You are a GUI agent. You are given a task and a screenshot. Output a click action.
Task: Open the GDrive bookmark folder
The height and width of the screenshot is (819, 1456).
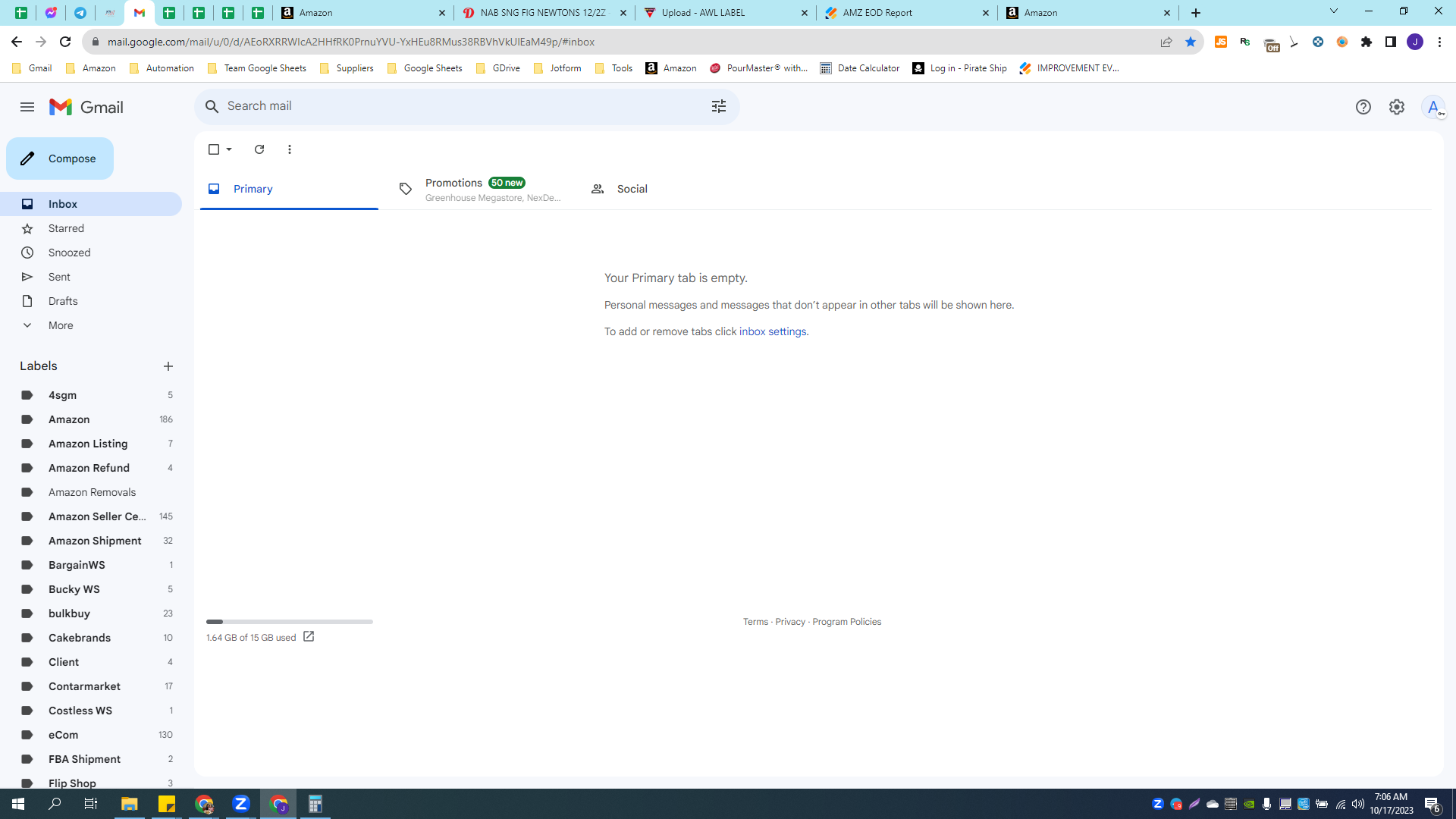click(x=498, y=68)
